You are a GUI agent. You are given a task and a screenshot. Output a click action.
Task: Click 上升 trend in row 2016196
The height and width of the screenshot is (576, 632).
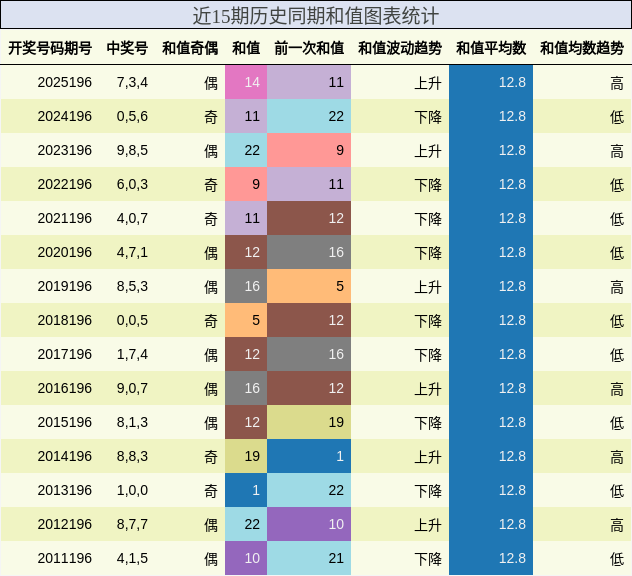(x=428, y=389)
